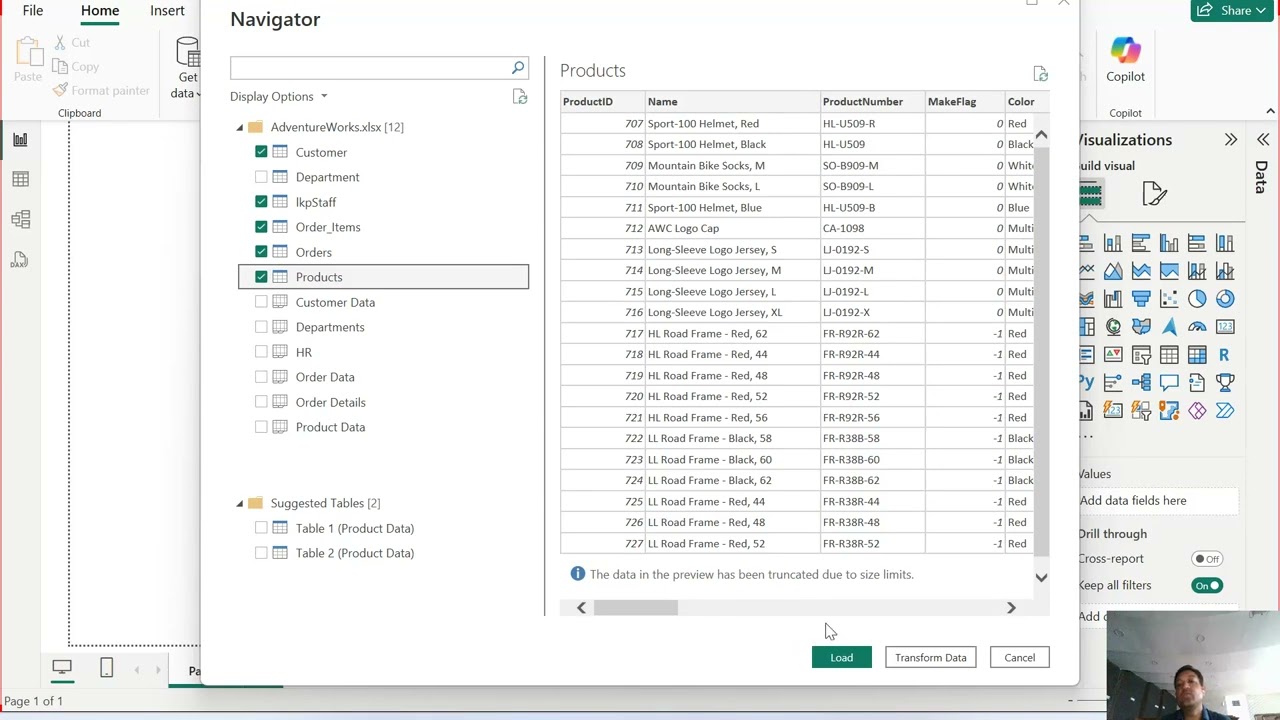Open the Model view in left sidebar
The width and height of the screenshot is (1280, 720).
click(20, 220)
